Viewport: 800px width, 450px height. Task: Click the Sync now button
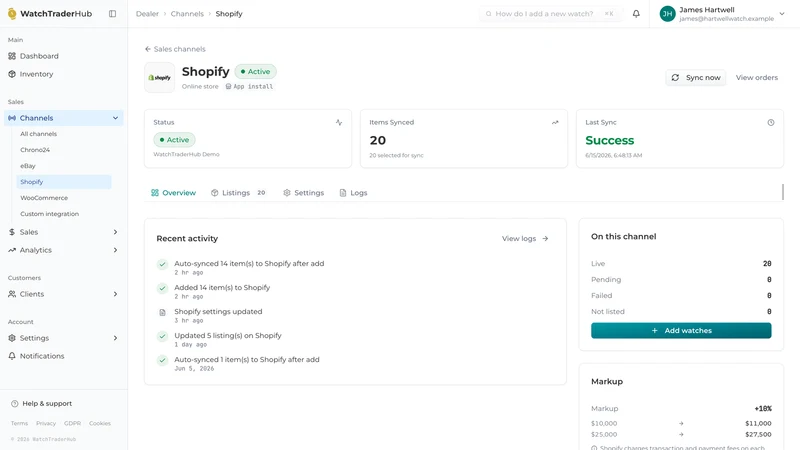pos(695,78)
